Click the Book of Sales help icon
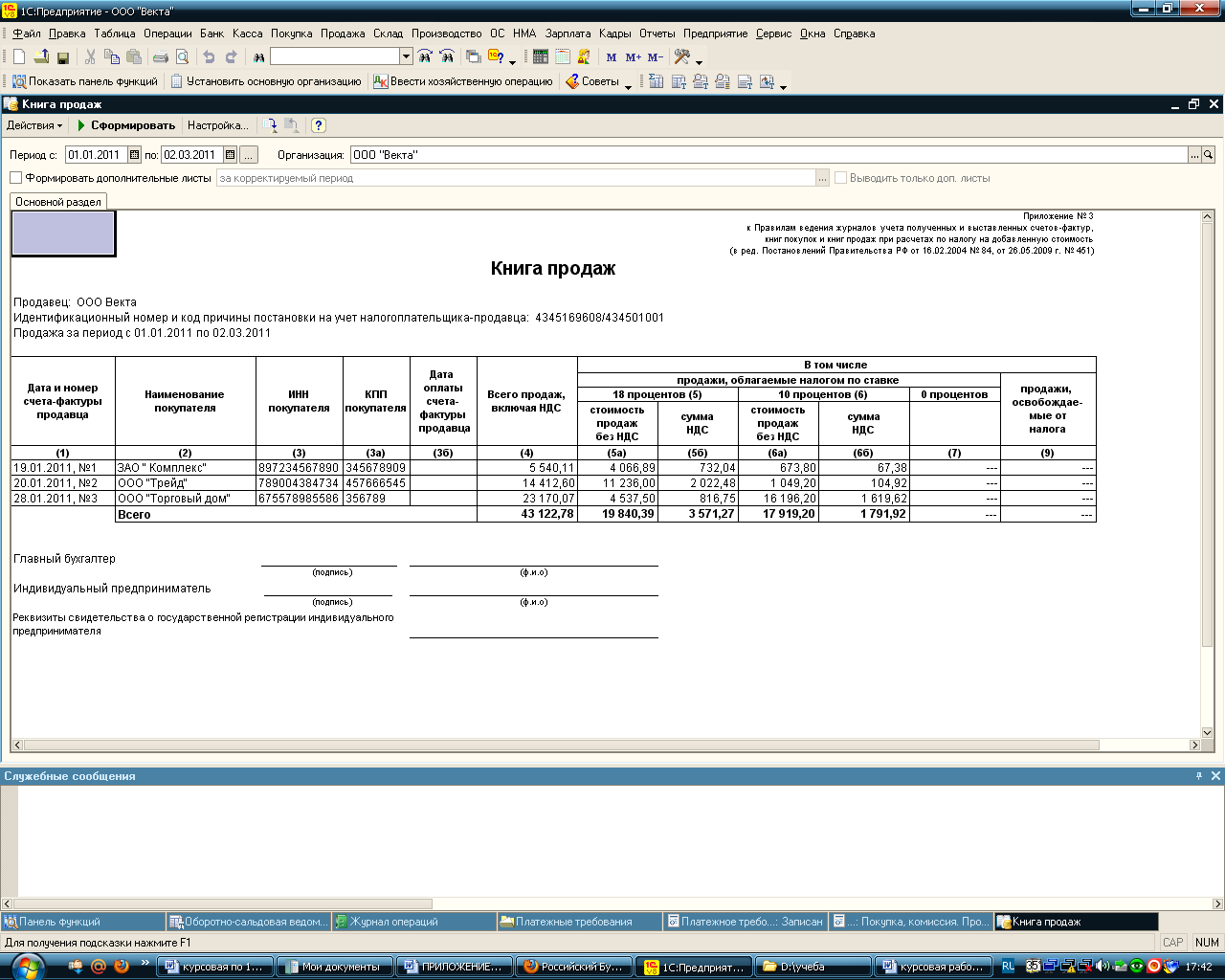The height and width of the screenshot is (980, 1225). (319, 125)
